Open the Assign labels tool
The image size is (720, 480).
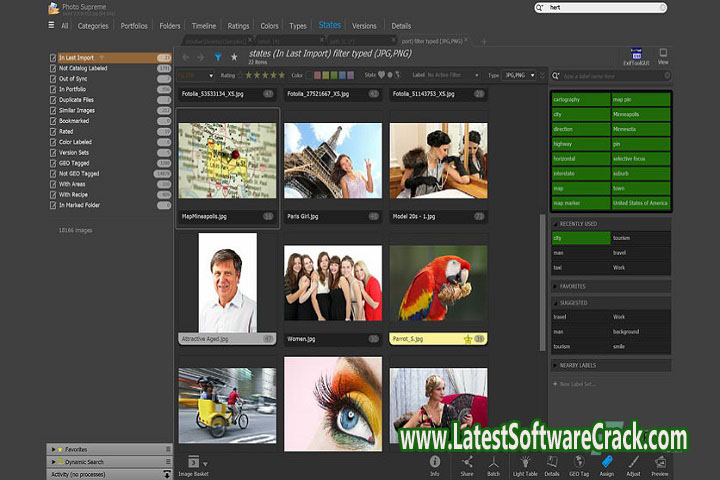(607, 465)
